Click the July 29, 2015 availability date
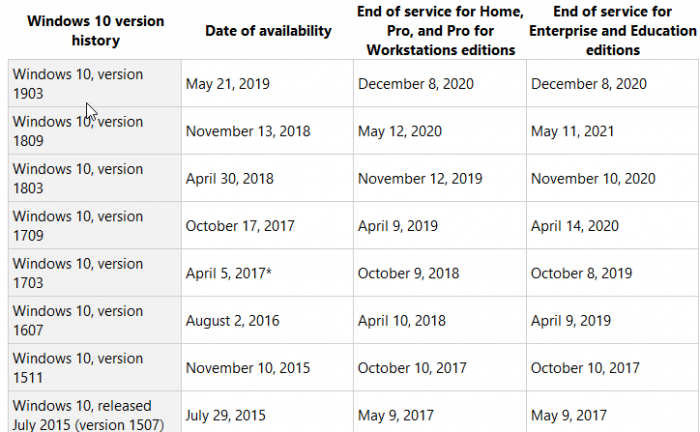 point(224,415)
